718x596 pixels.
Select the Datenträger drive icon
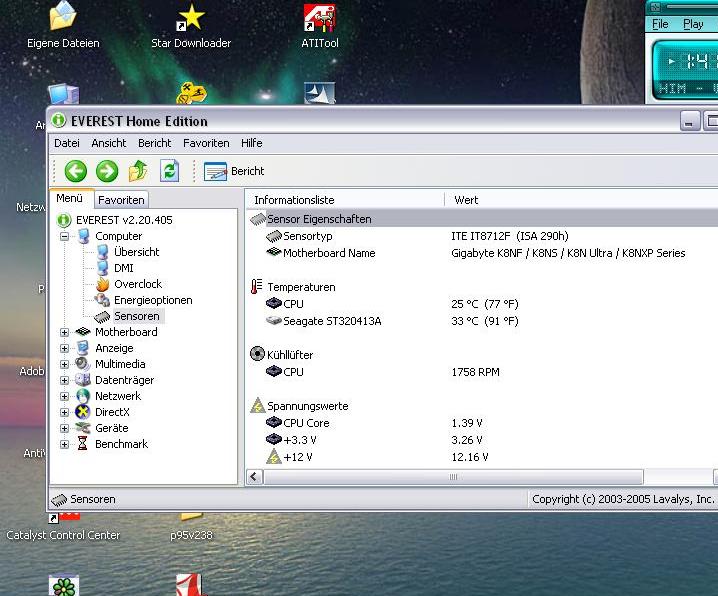[83, 380]
